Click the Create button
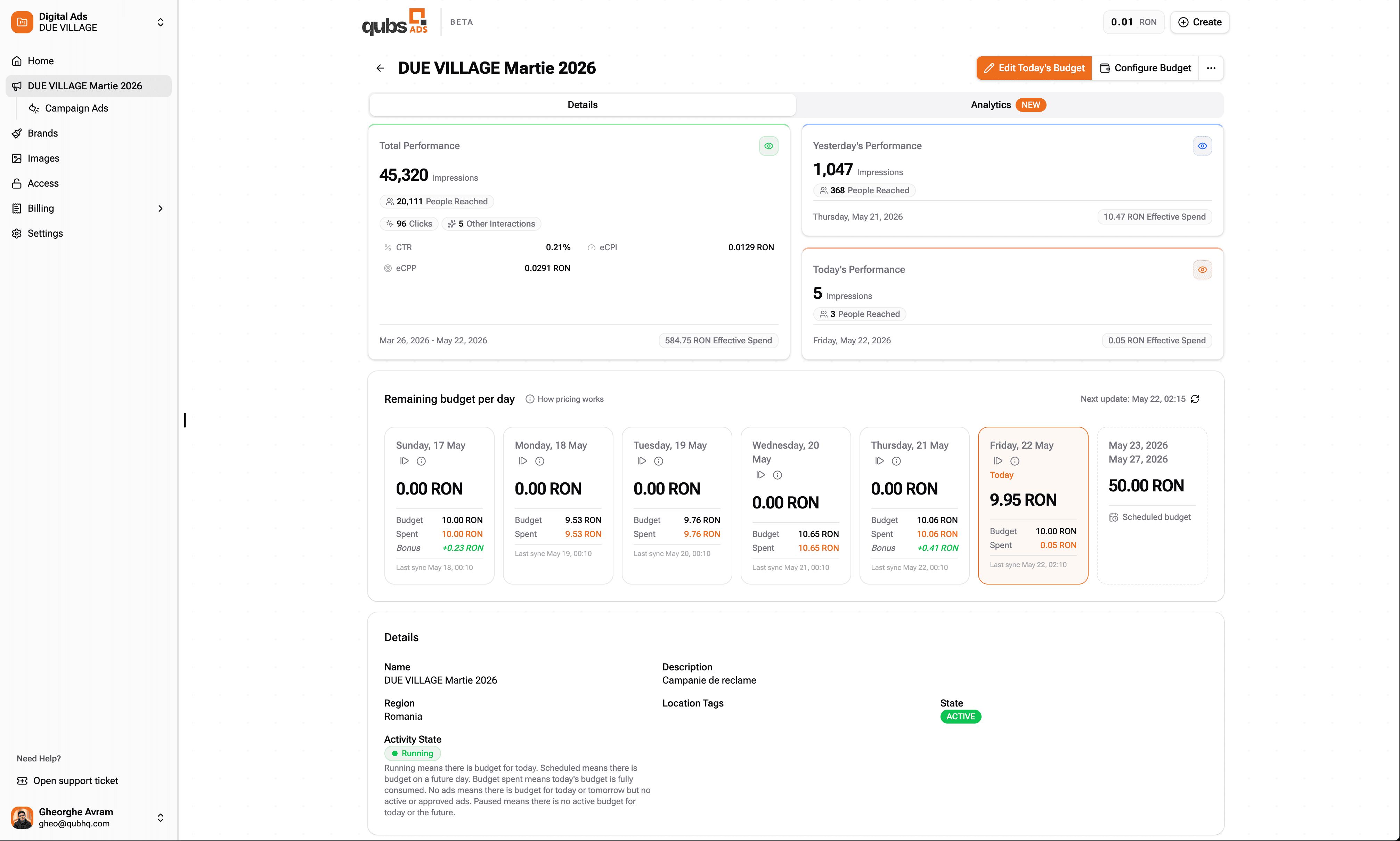 [x=1199, y=22]
